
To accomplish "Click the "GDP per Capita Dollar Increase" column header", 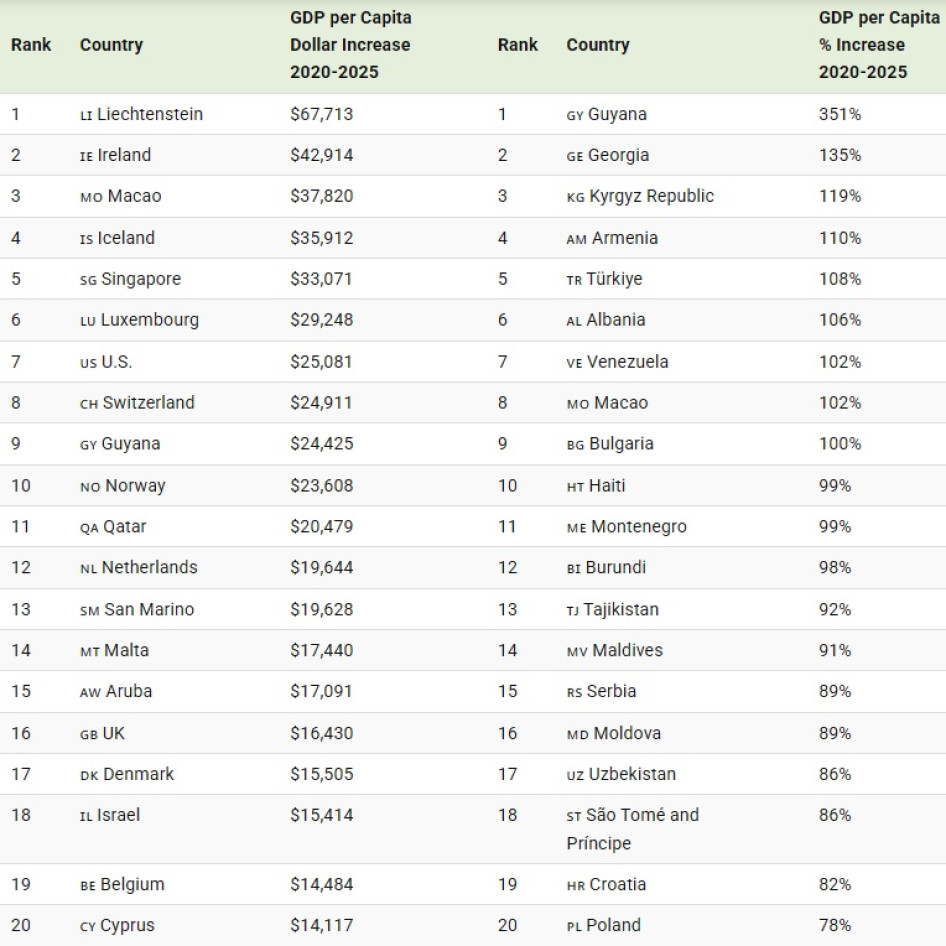I will (x=350, y=45).
